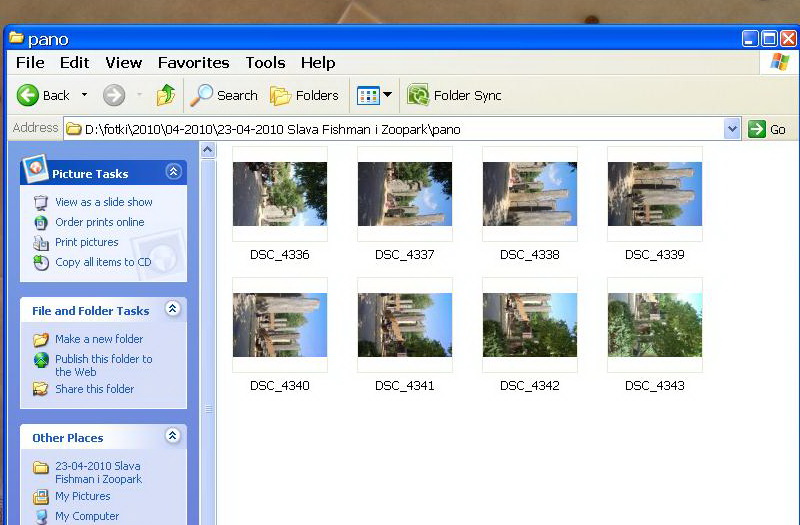Click the task pane scrollbar up arrow
The image size is (800, 525).
pyautogui.click(x=208, y=150)
